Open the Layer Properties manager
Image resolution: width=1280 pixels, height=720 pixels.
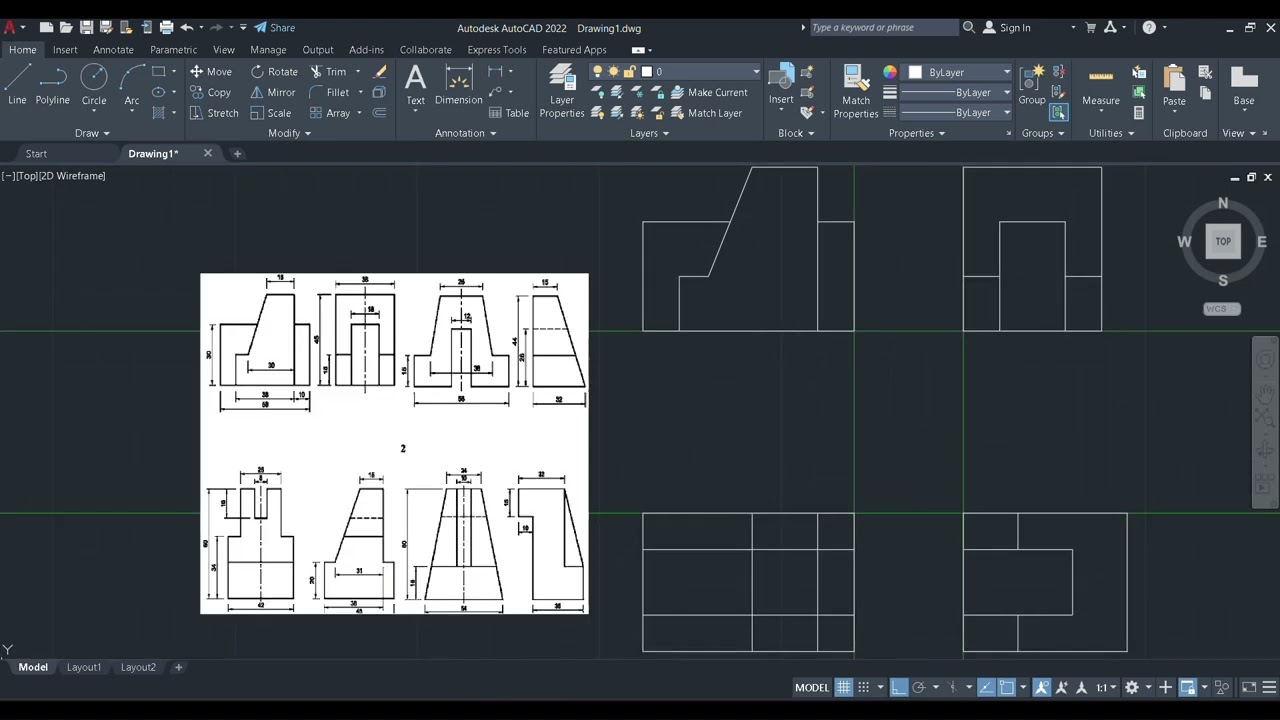pyautogui.click(x=562, y=91)
